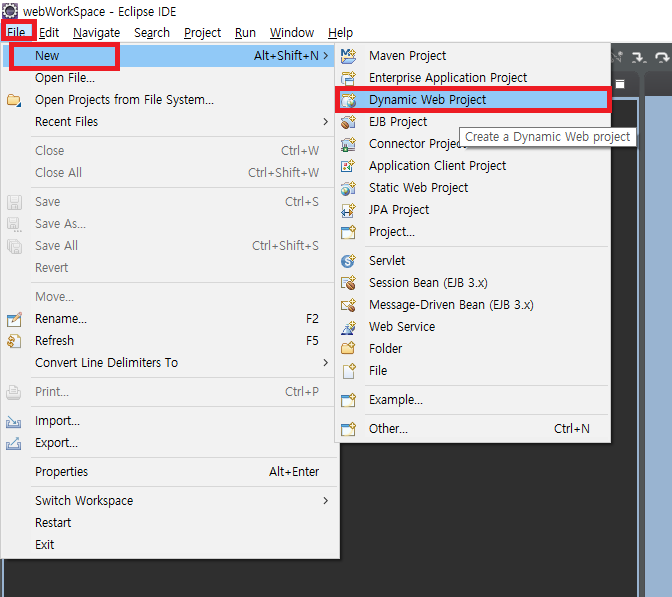The height and width of the screenshot is (597, 672).
Task: Click the Session Bean icon
Action: pyautogui.click(x=348, y=283)
